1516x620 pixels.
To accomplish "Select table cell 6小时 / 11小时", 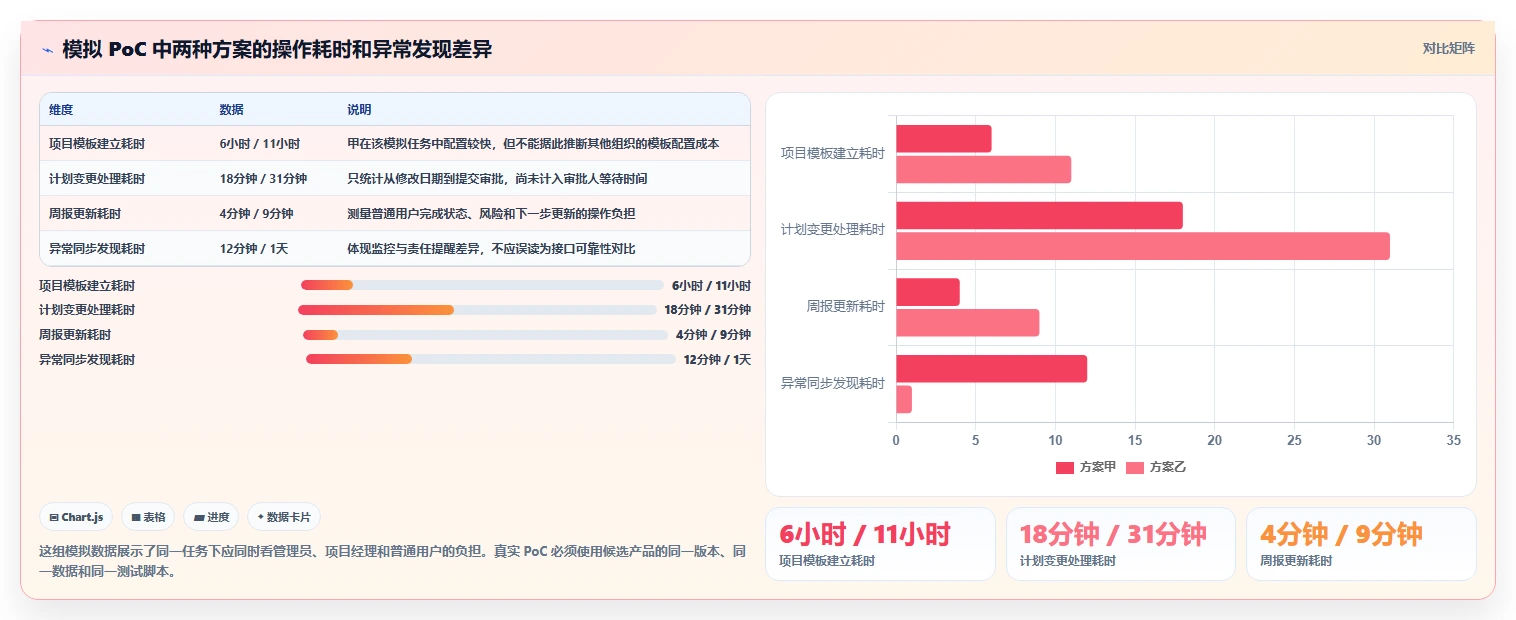I will click(x=260, y=144).
